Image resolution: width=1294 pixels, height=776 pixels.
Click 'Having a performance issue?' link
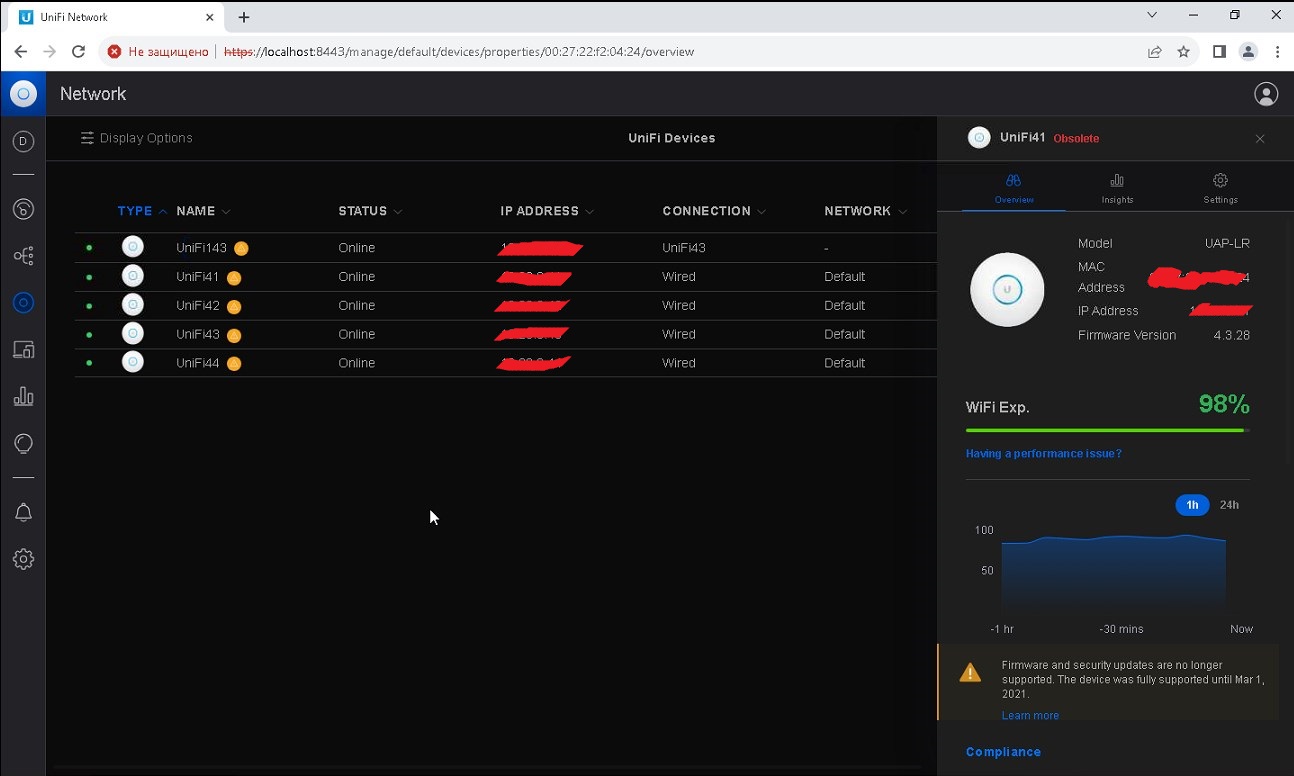point(1043,454)
